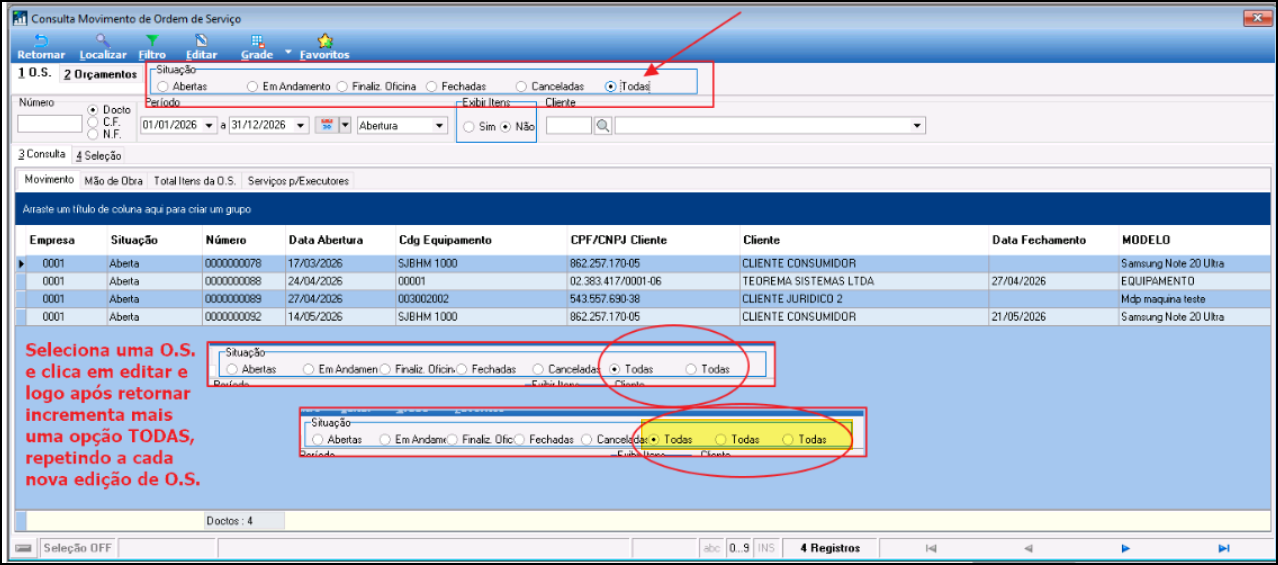Select the Fechadas situation radio button
The image size is (1278, 565).
click(432, 87)
